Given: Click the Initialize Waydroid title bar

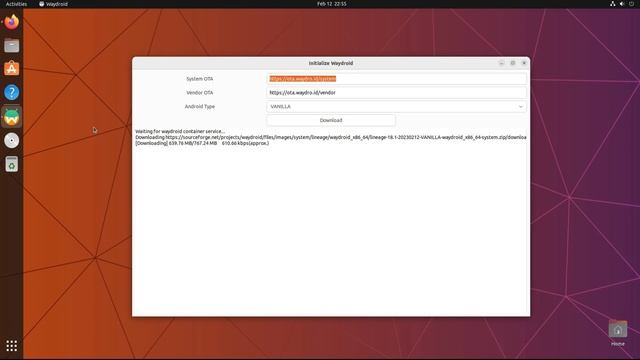Looking at the screenshot, I should tap(331, 63).
